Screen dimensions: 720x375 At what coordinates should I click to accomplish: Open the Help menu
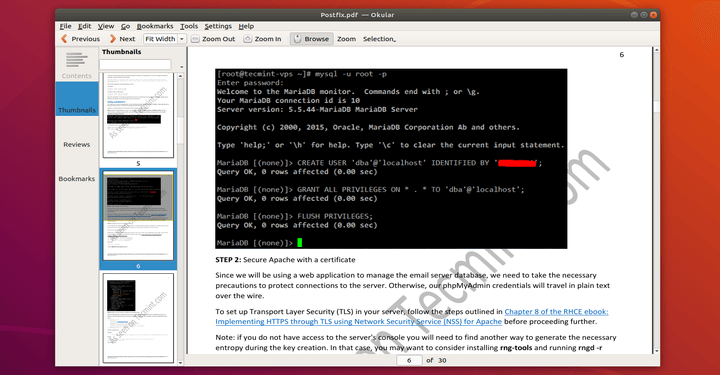[246, 26]
